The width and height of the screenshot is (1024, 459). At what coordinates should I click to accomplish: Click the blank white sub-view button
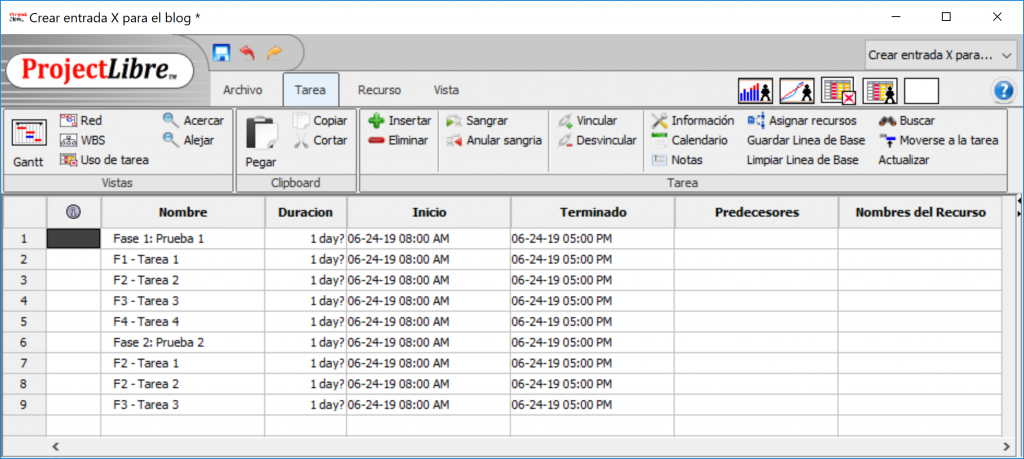point(921,91)
